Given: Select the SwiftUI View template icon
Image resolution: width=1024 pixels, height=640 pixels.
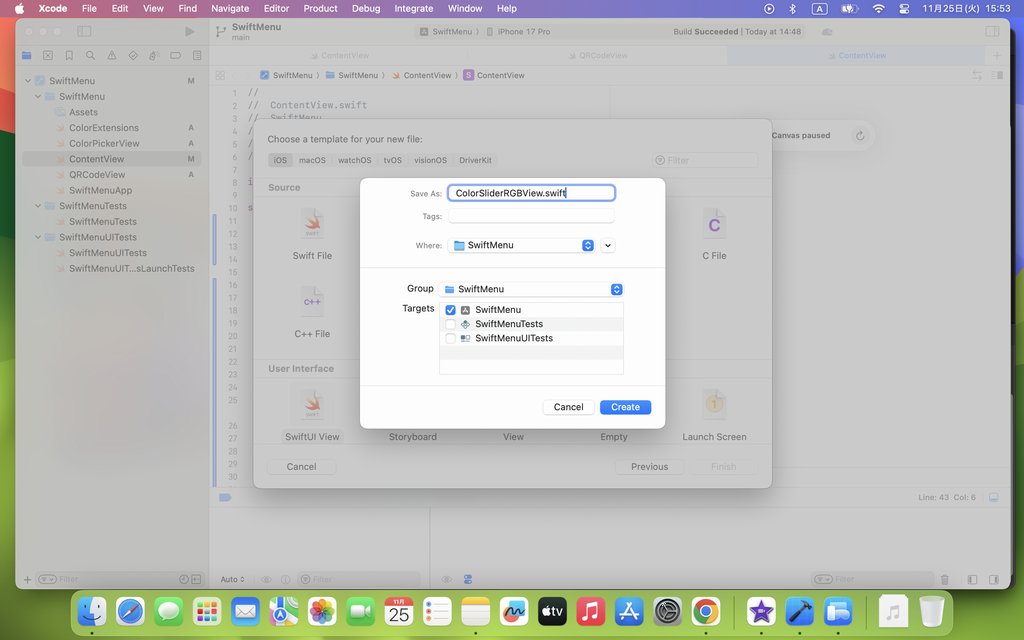Looking at the screenshot, I should pyautogui.click(x=312, y=405).
